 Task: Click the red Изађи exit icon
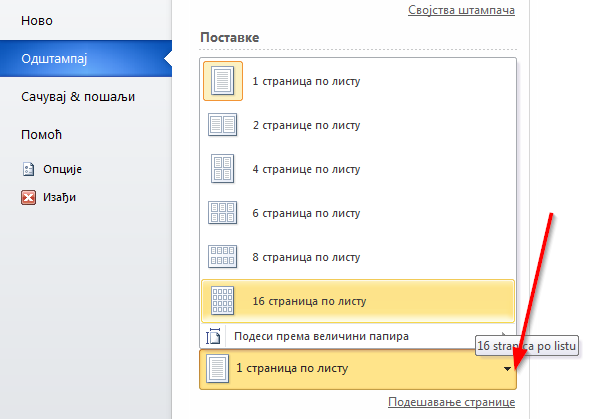click(x=29, y=197)
